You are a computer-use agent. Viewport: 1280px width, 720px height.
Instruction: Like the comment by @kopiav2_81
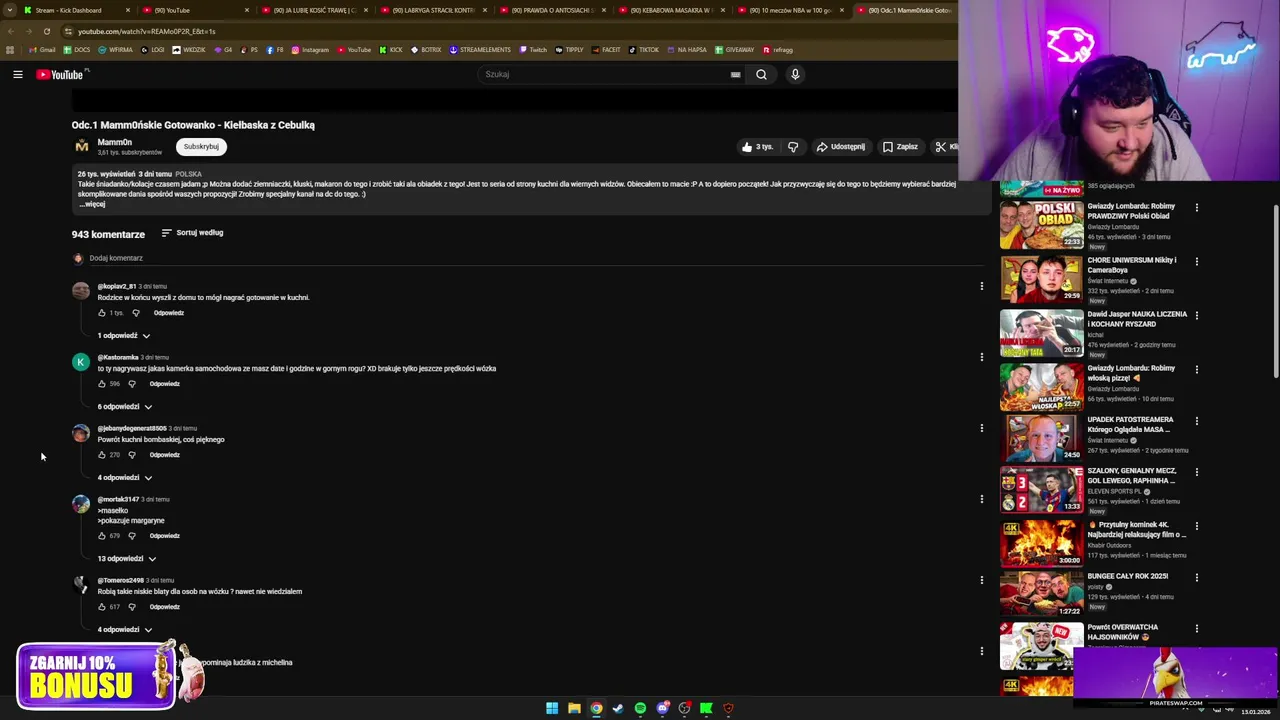(x=102, y=313)
